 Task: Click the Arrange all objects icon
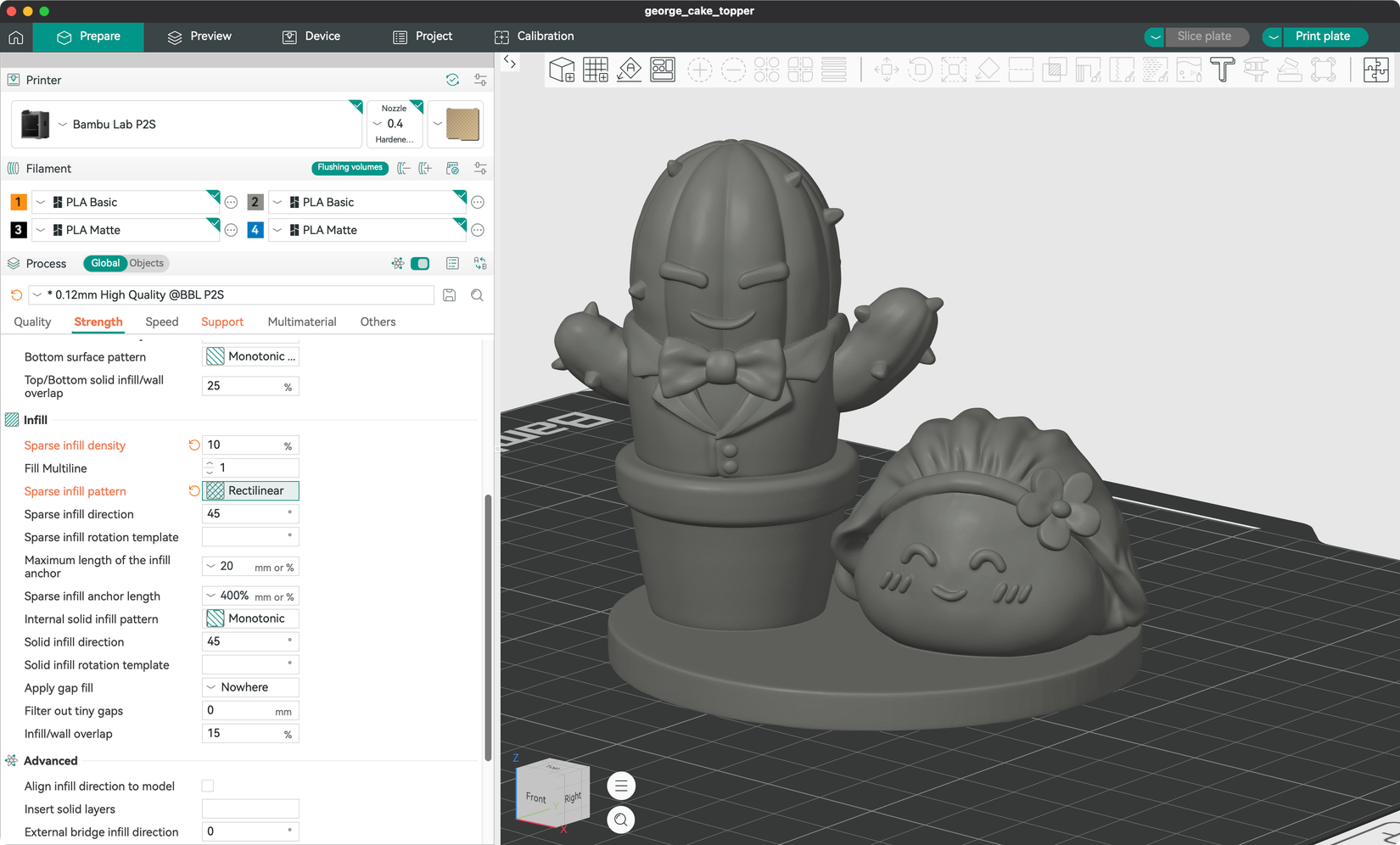(x=663, y=70)
